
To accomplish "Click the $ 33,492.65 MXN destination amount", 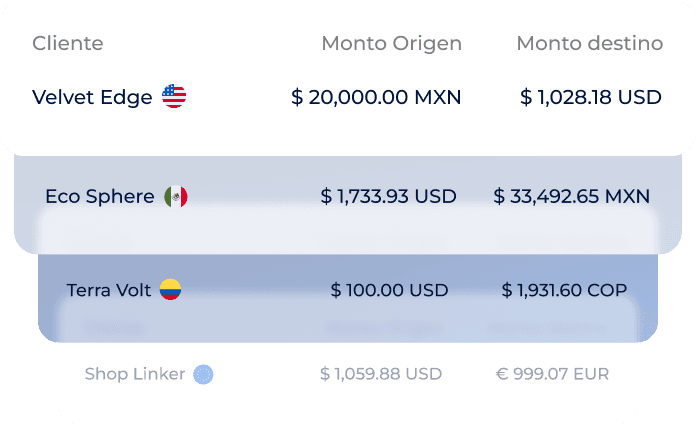I will click(x=572, y=196).
